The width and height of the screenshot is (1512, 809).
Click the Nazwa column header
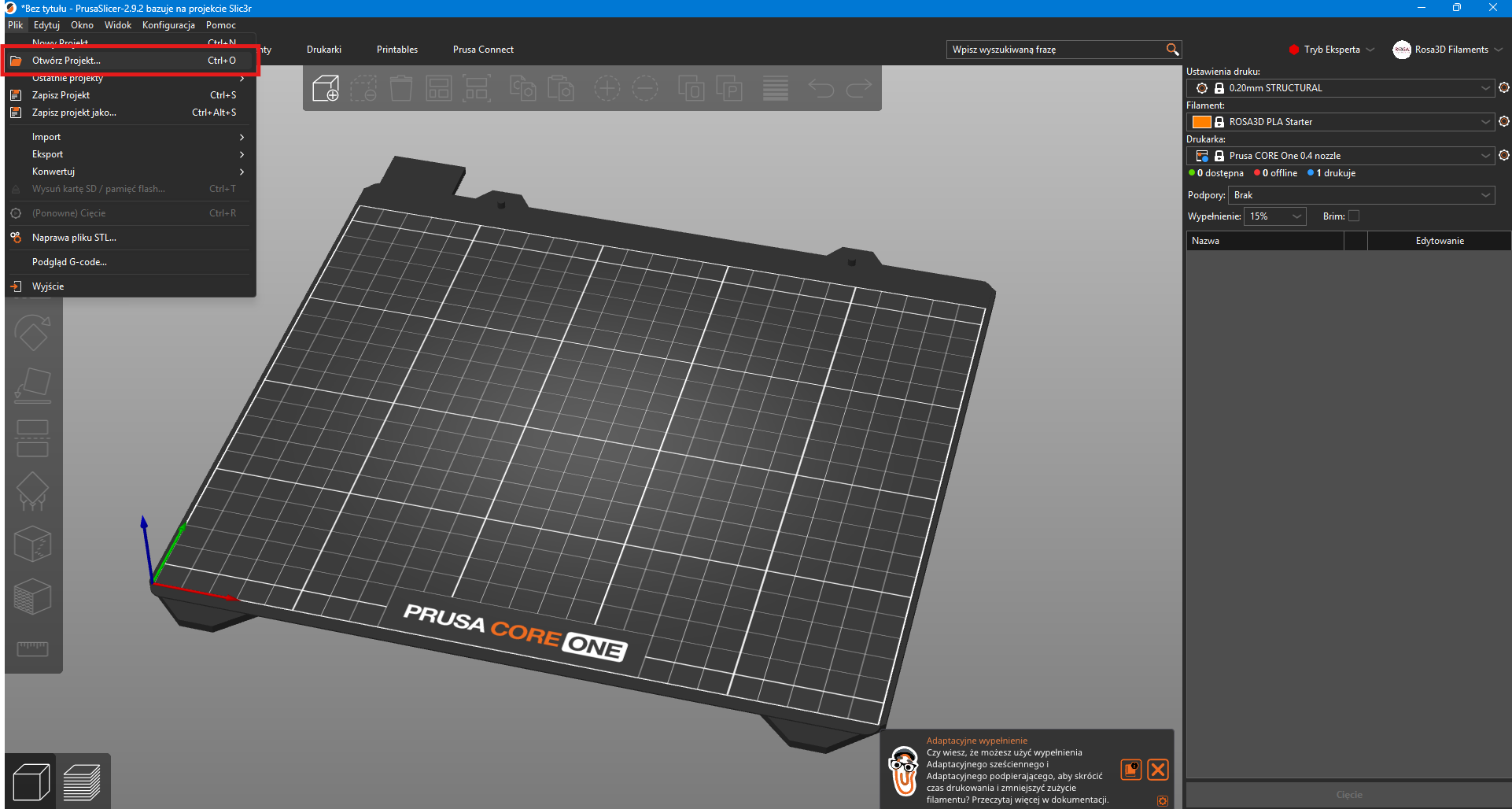tap(1265, 241)
